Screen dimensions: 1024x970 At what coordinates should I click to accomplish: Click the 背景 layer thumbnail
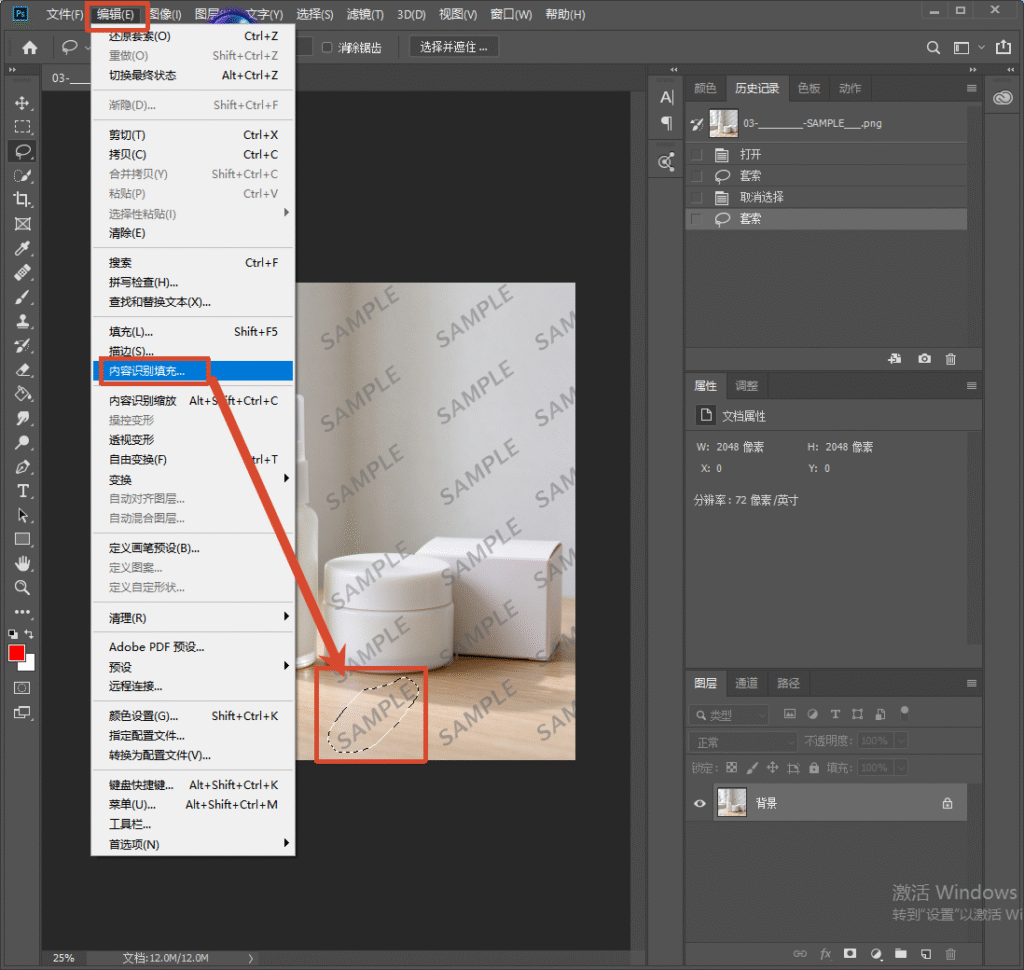pyautogui.click(x=731, y=803)
